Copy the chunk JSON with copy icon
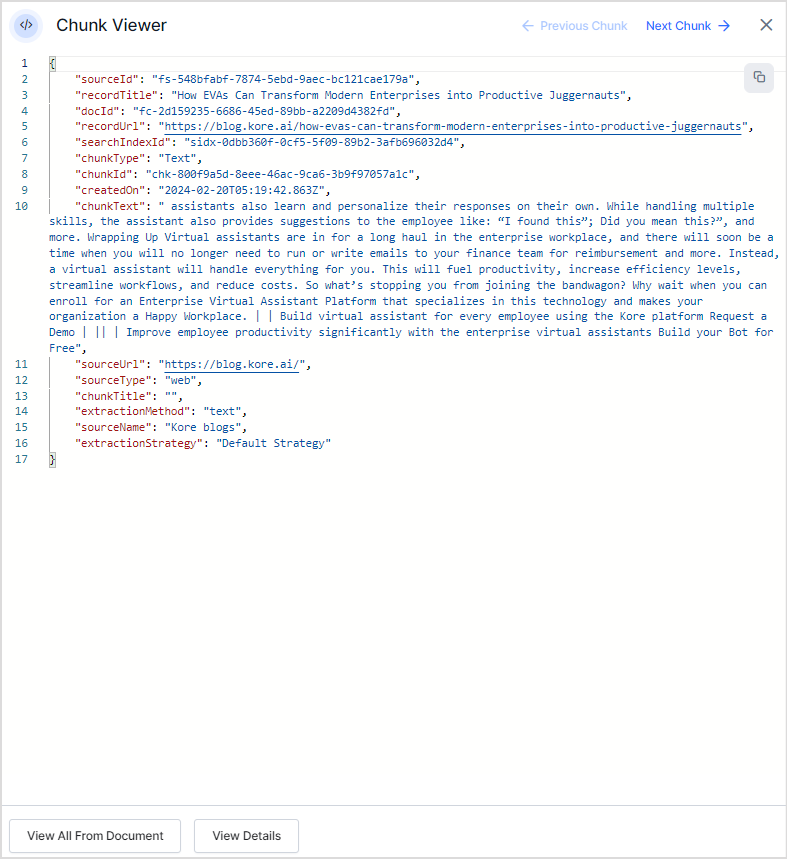 tap(759, 78)
